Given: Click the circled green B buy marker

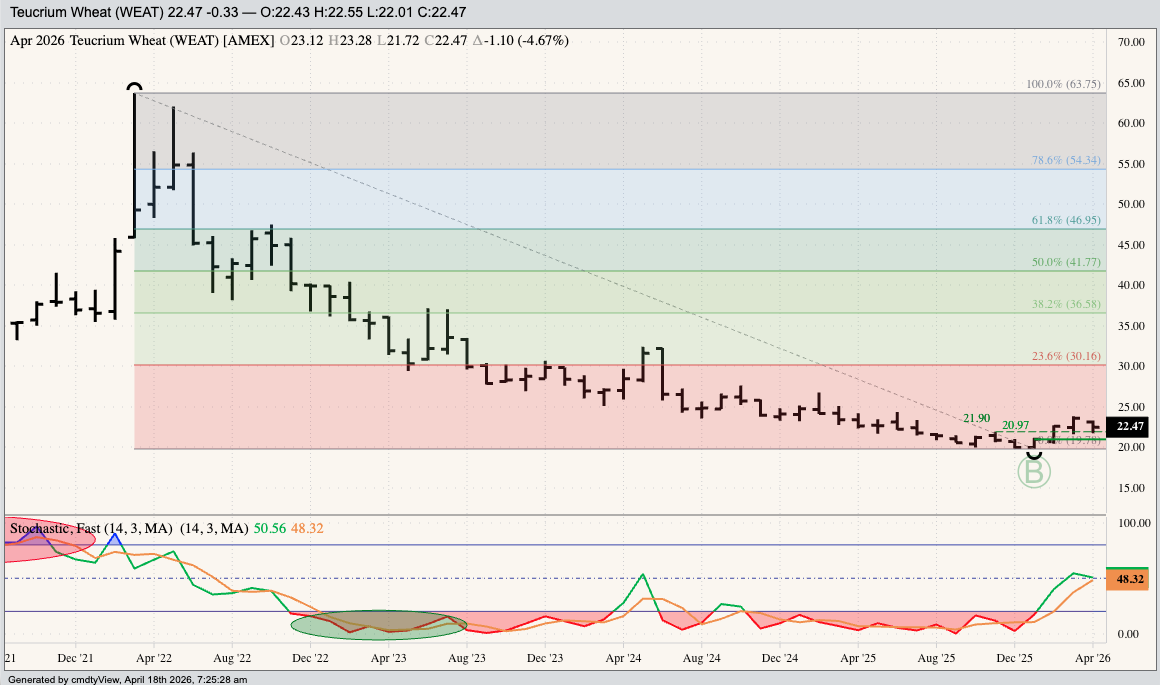Looking at the screenshot, I should click(x=1034, y=473).
